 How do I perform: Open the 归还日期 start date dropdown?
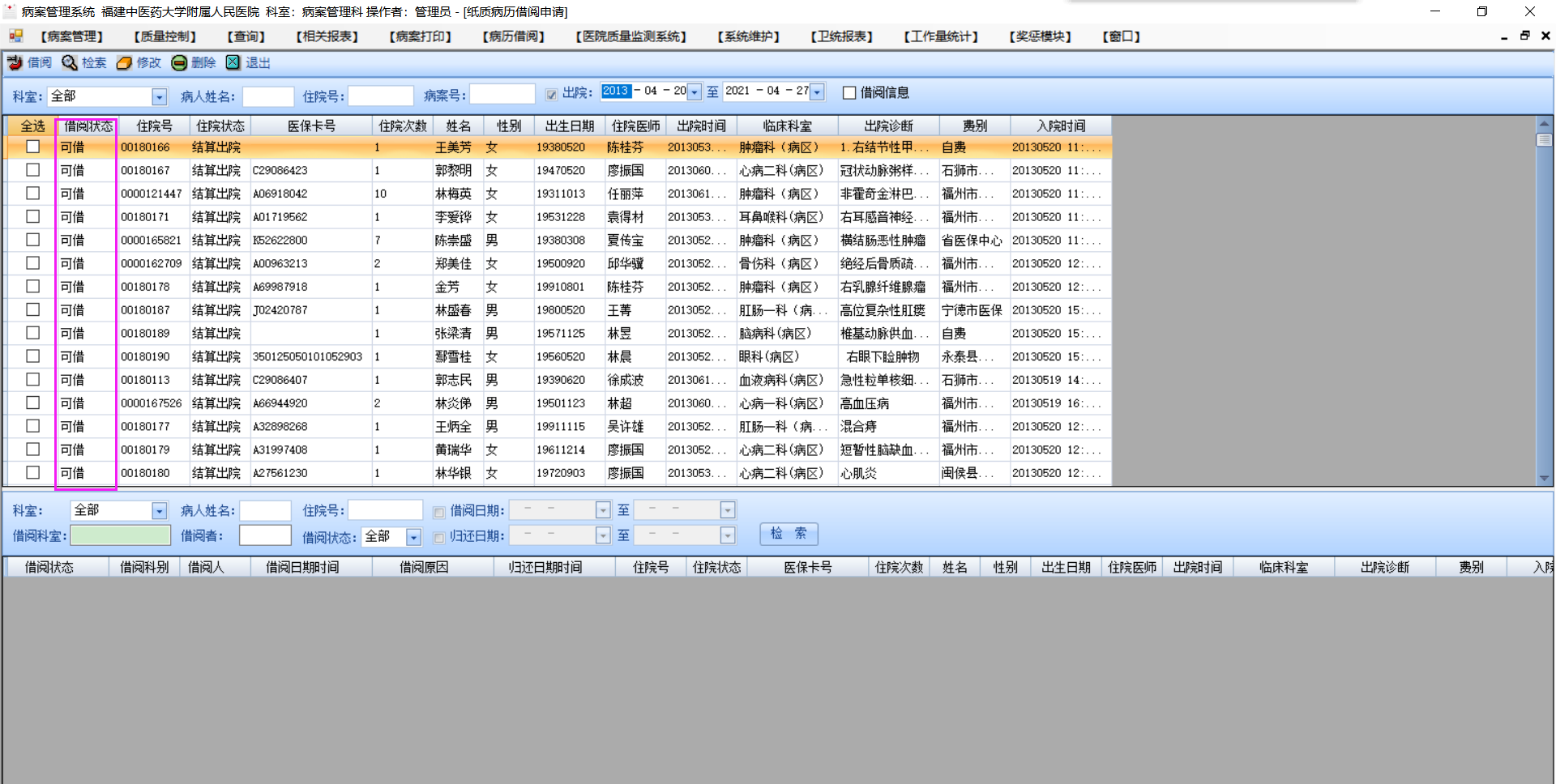[603, 535]
